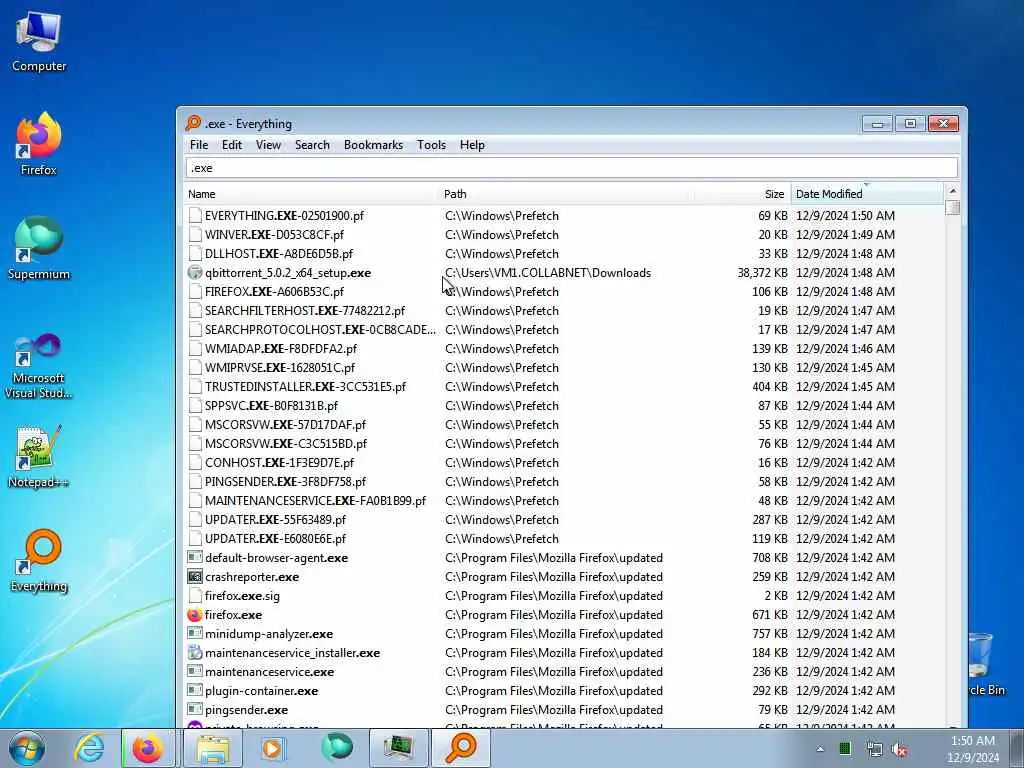Sort results by Path column header
The image size is (1024, 768).
point(565,194)
